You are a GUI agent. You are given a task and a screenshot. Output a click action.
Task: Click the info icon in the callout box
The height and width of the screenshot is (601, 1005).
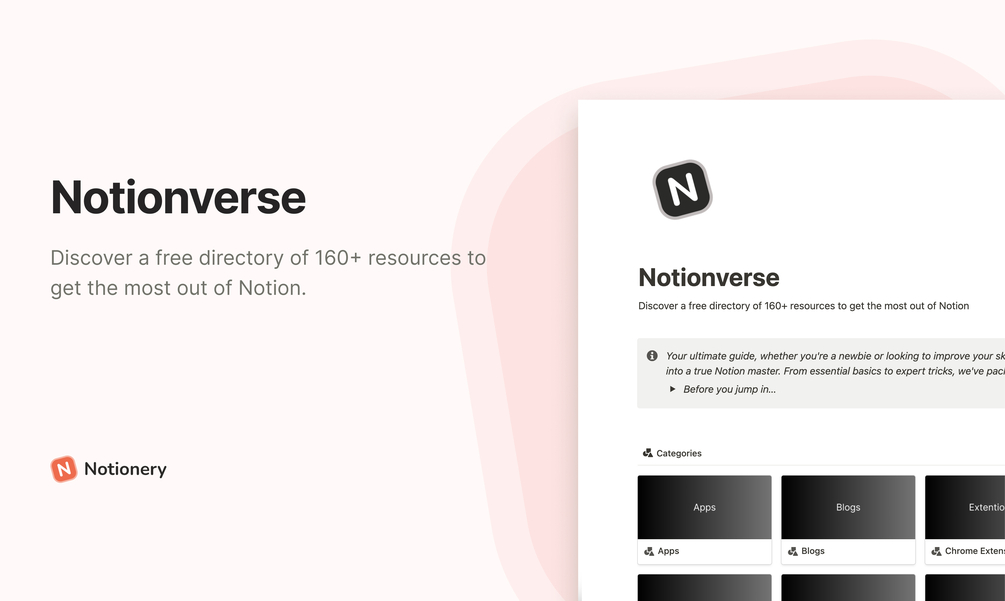click(x=652, y=356)
